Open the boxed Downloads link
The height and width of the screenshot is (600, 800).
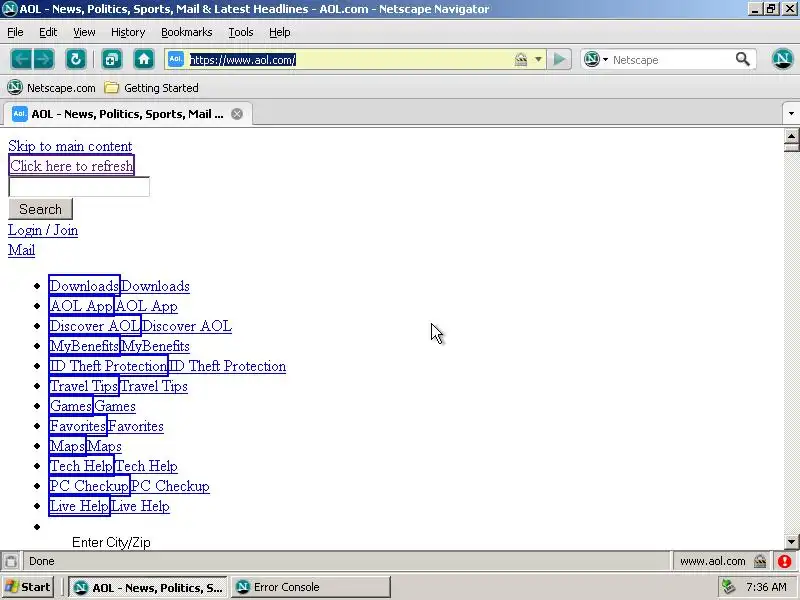(84, 286)
